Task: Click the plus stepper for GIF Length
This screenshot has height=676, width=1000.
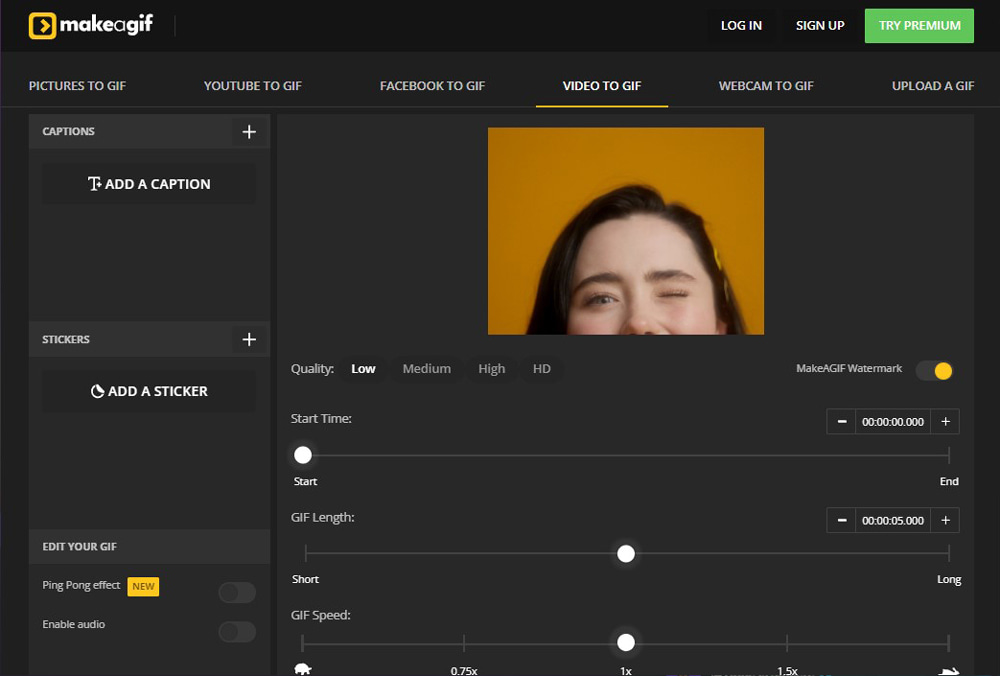Action: click(x=945, y=520)
